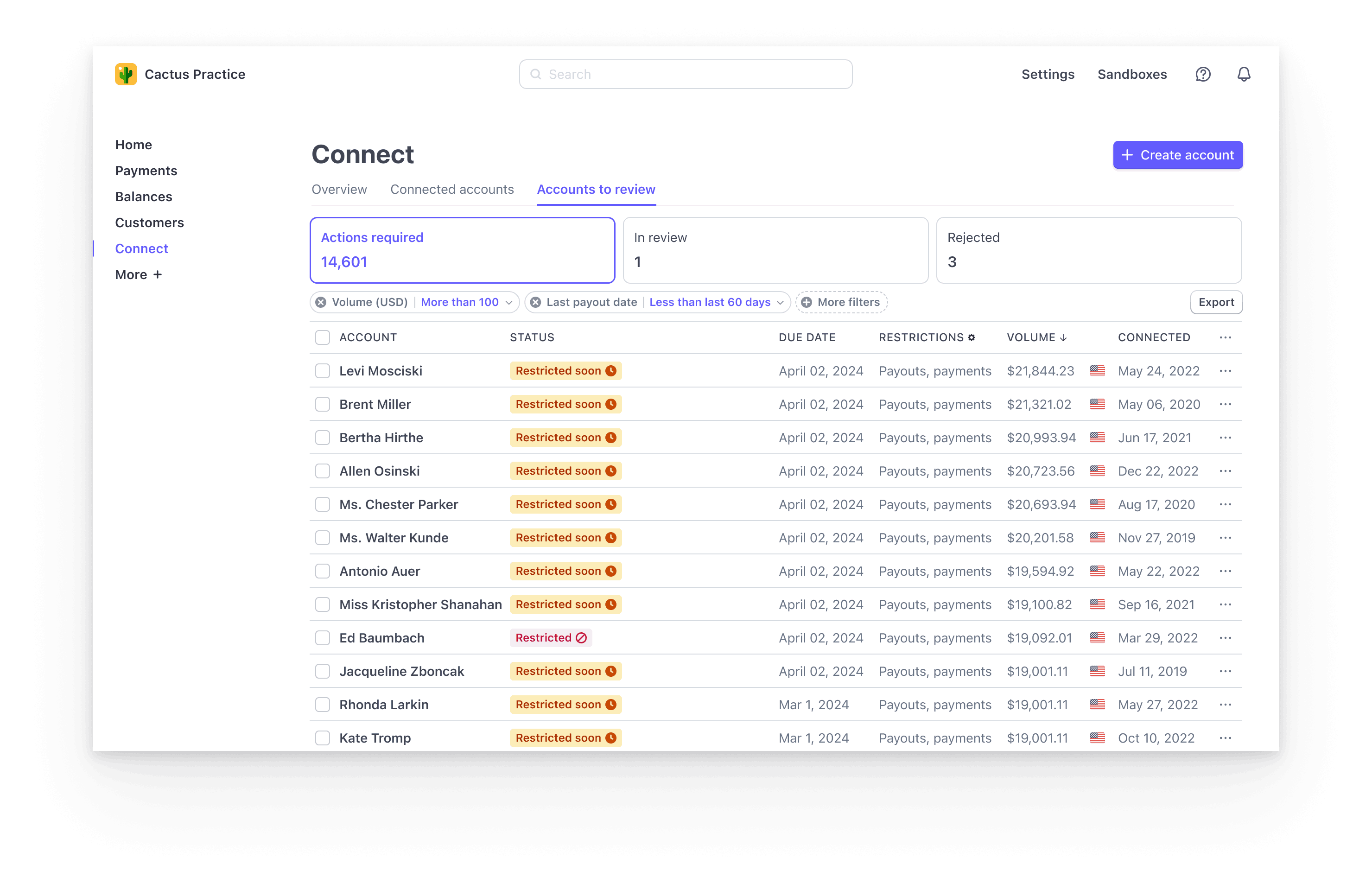Click the Actions required count 14,601

[343, 261]
